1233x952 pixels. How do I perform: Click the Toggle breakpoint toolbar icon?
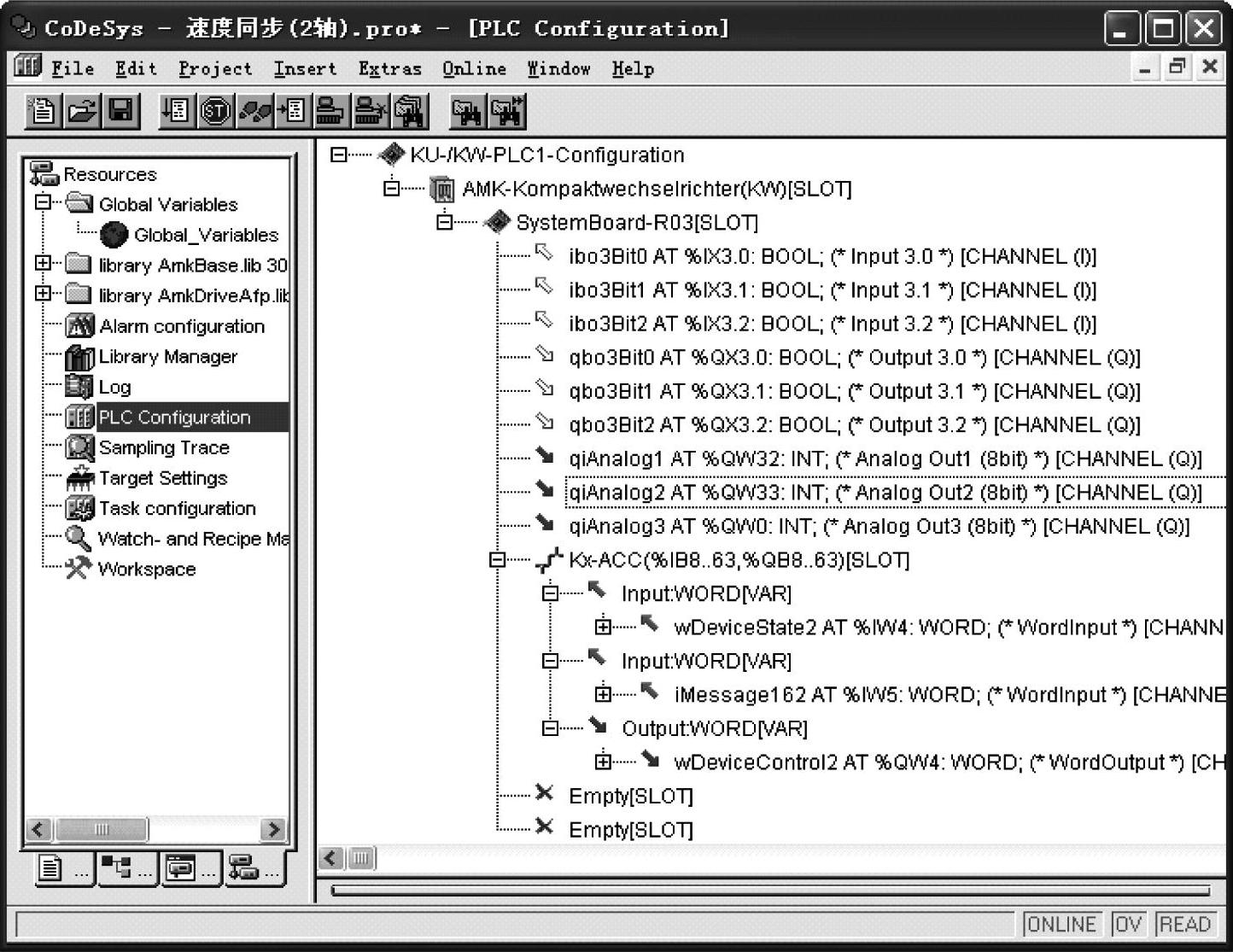click(293, 111)
